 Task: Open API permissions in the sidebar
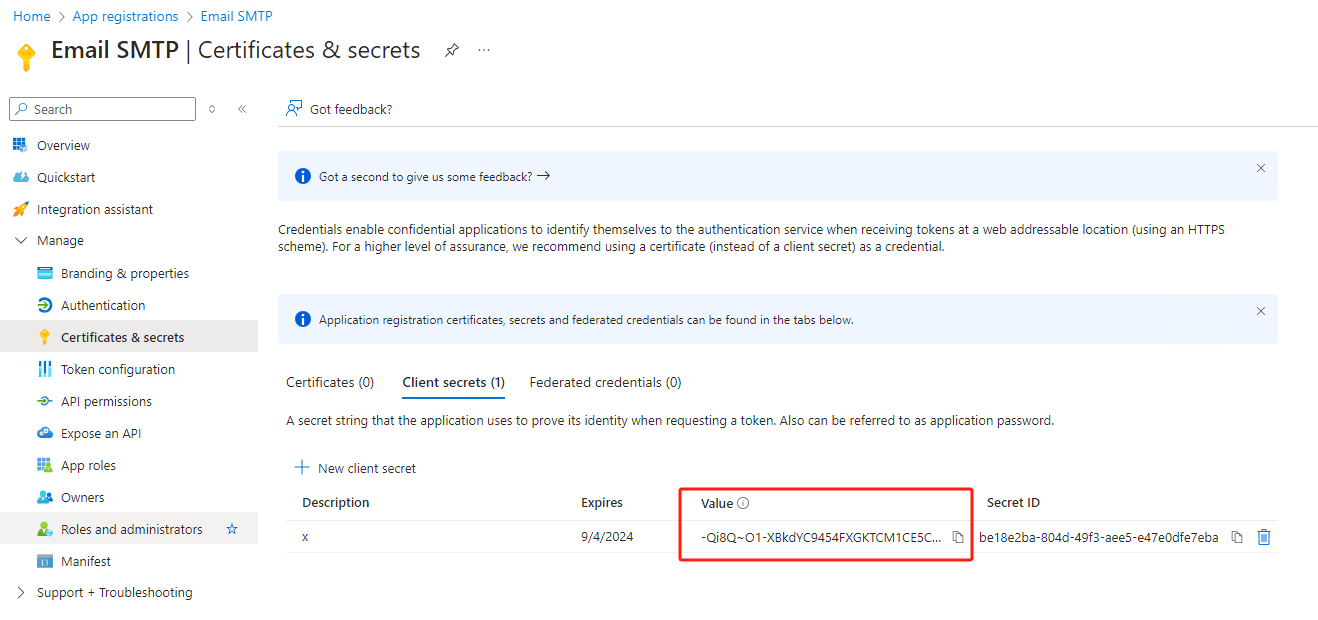106,401
